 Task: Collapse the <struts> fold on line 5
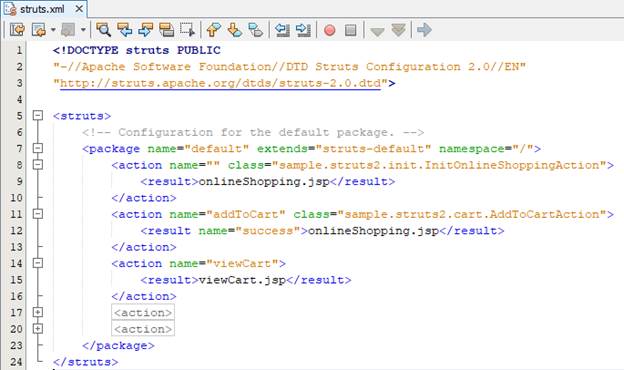coord(38,115)
